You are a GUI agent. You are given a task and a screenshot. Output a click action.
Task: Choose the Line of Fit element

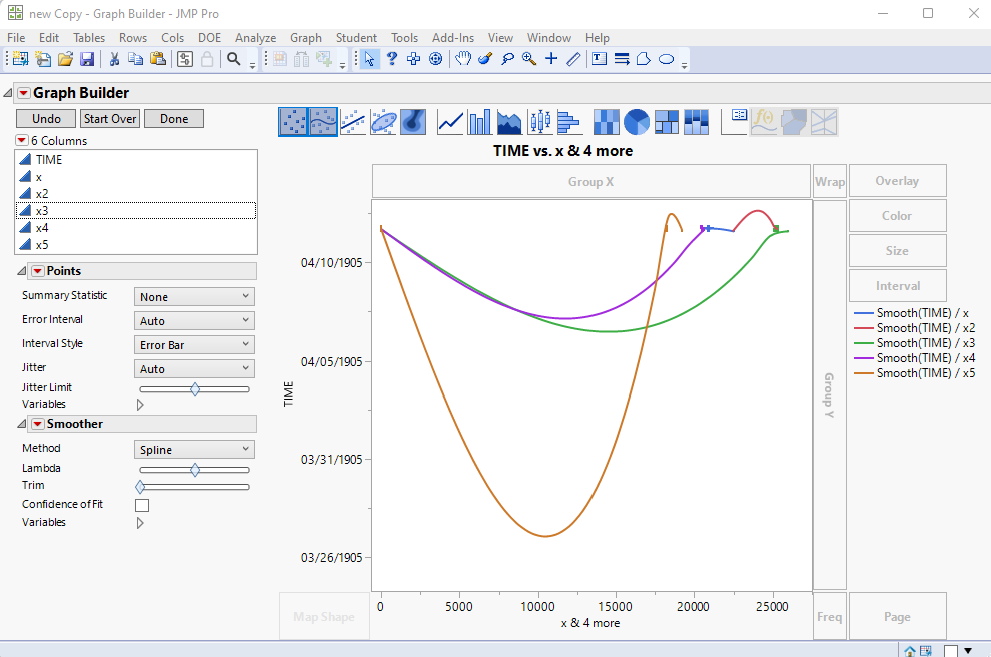point(353,122)
